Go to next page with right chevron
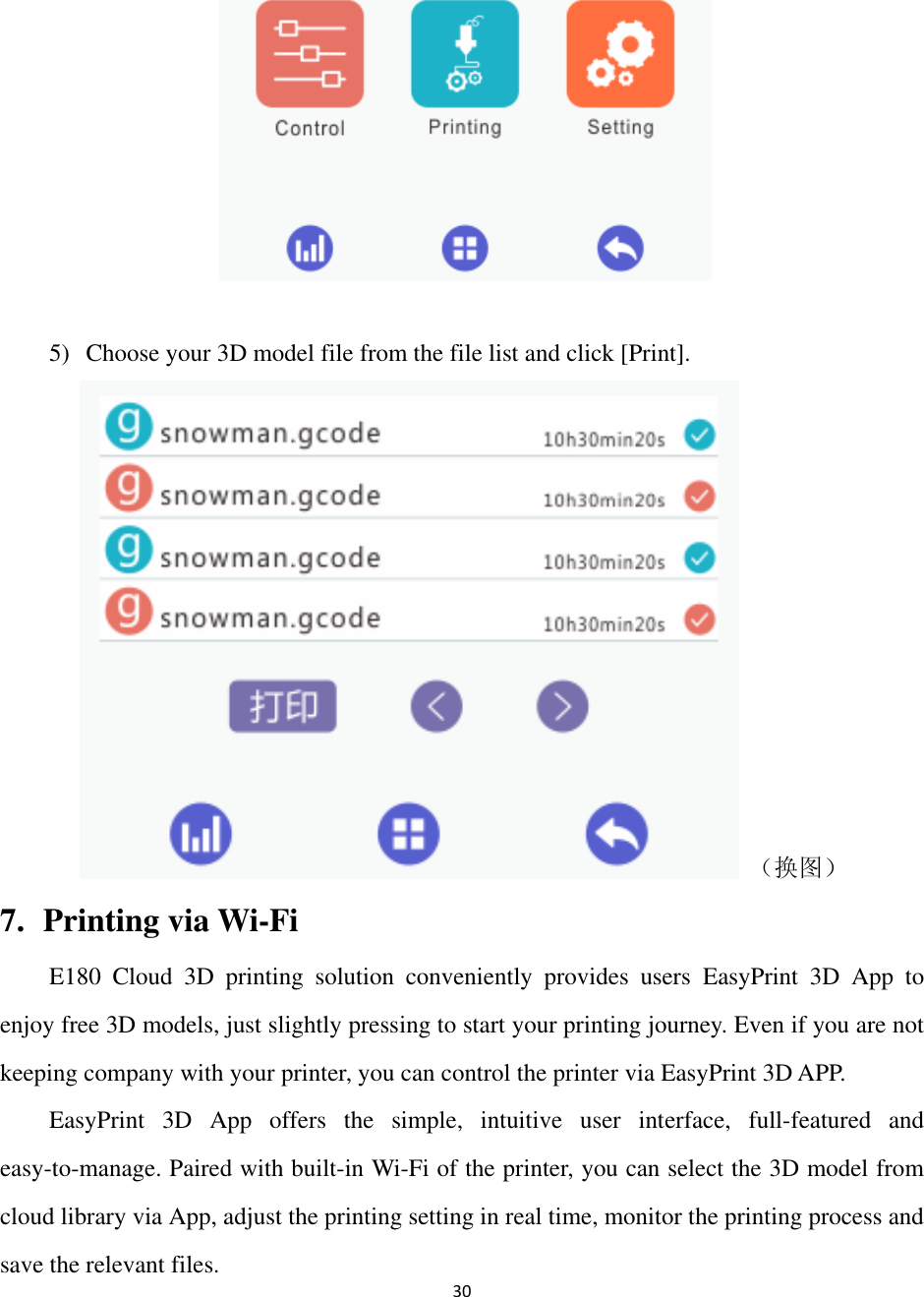This screenshot has width=924, height=1297. [562, 706]
